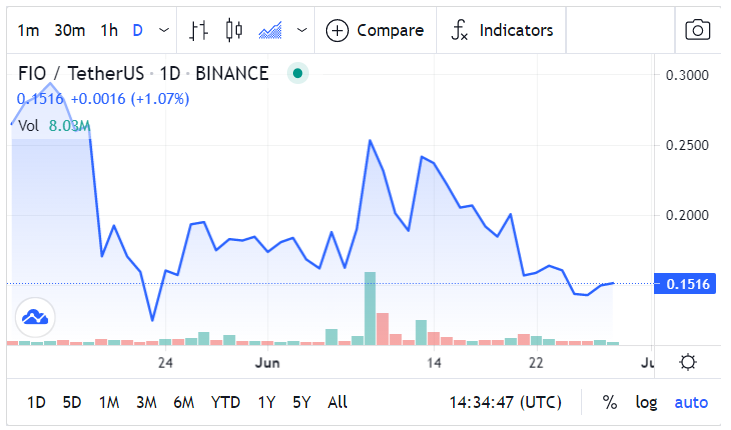Open chart style dropdown chevron
Viewport: 731px width, 430px height.
click(x=302, y=31)
